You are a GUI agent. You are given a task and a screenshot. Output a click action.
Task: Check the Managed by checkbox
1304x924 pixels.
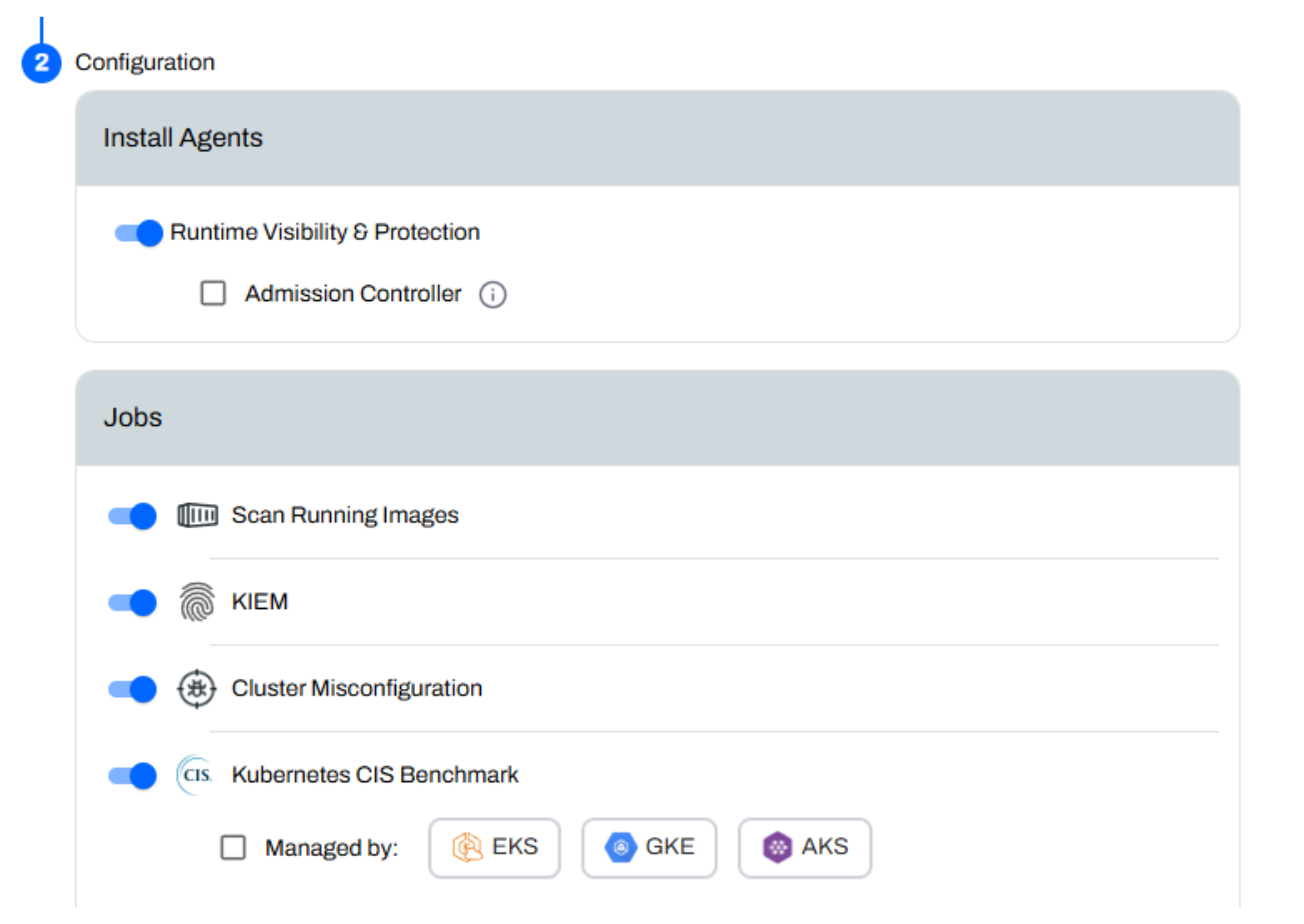pyautogui.click(x=233, y=848)
